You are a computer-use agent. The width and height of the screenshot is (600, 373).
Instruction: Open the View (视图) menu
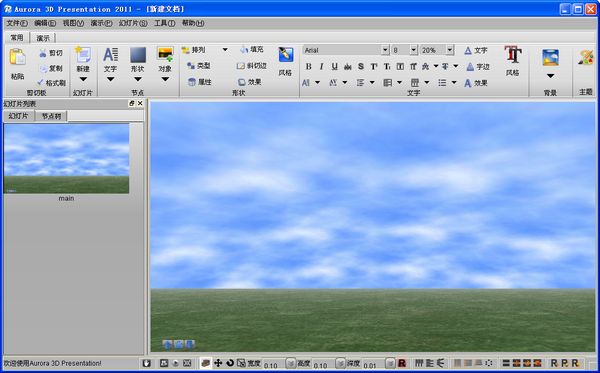pyautogui.click(x=73, y=23)
